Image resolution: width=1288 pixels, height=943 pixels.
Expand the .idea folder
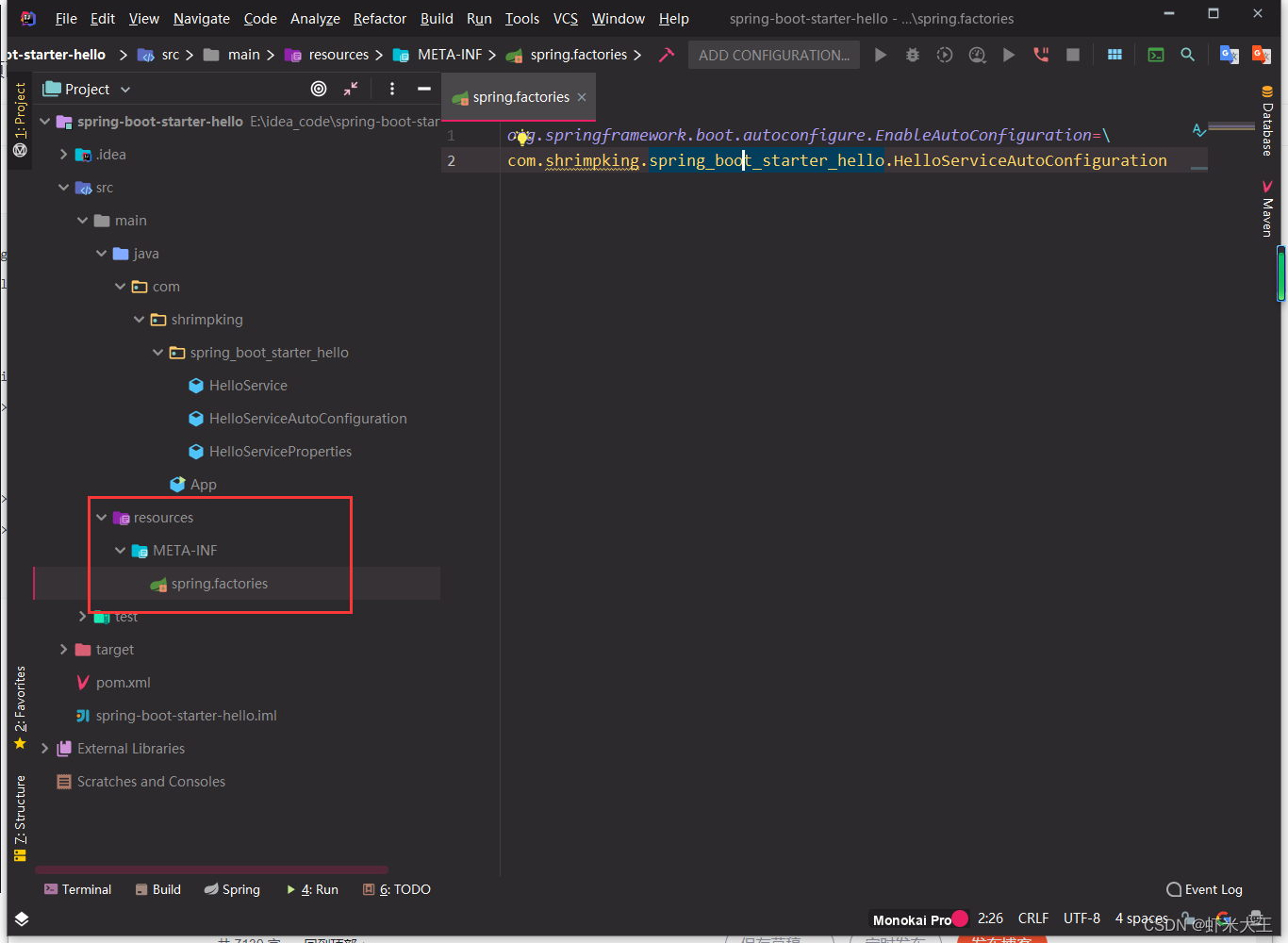(64, 155)
